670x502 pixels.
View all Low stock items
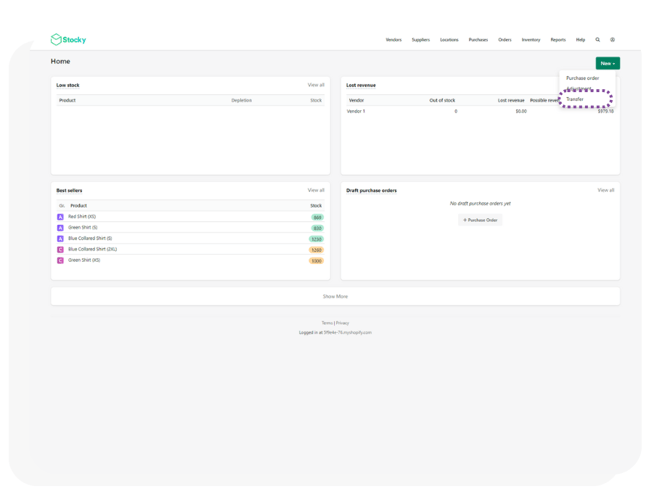click(x=315, y=85)
